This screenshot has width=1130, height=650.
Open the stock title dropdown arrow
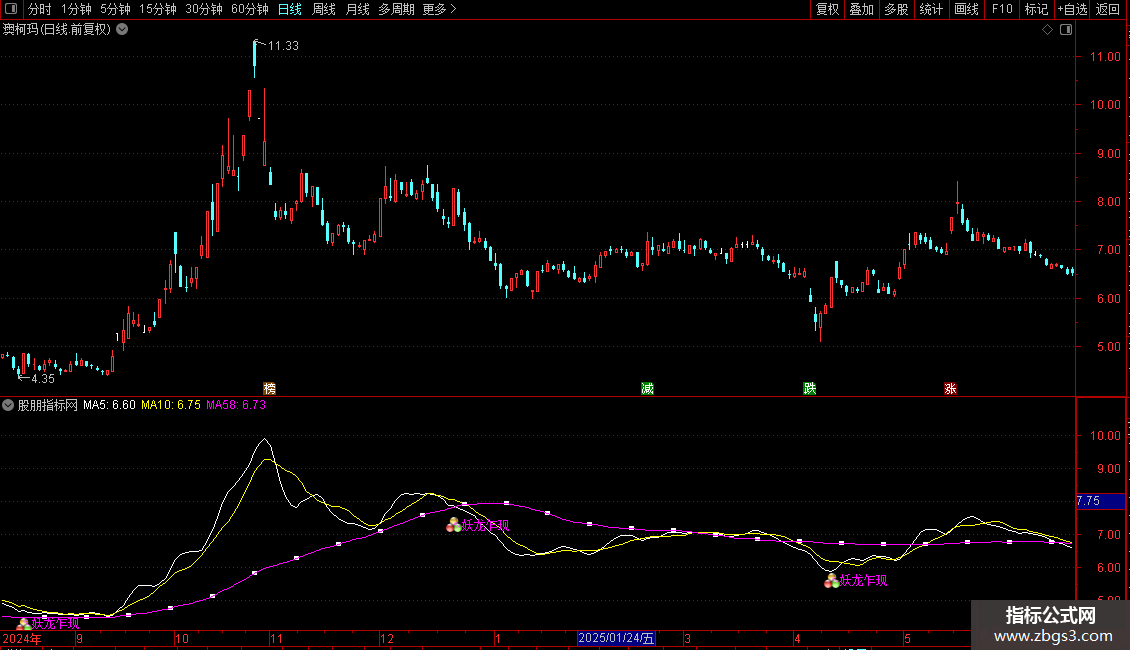tap(123, 29)
